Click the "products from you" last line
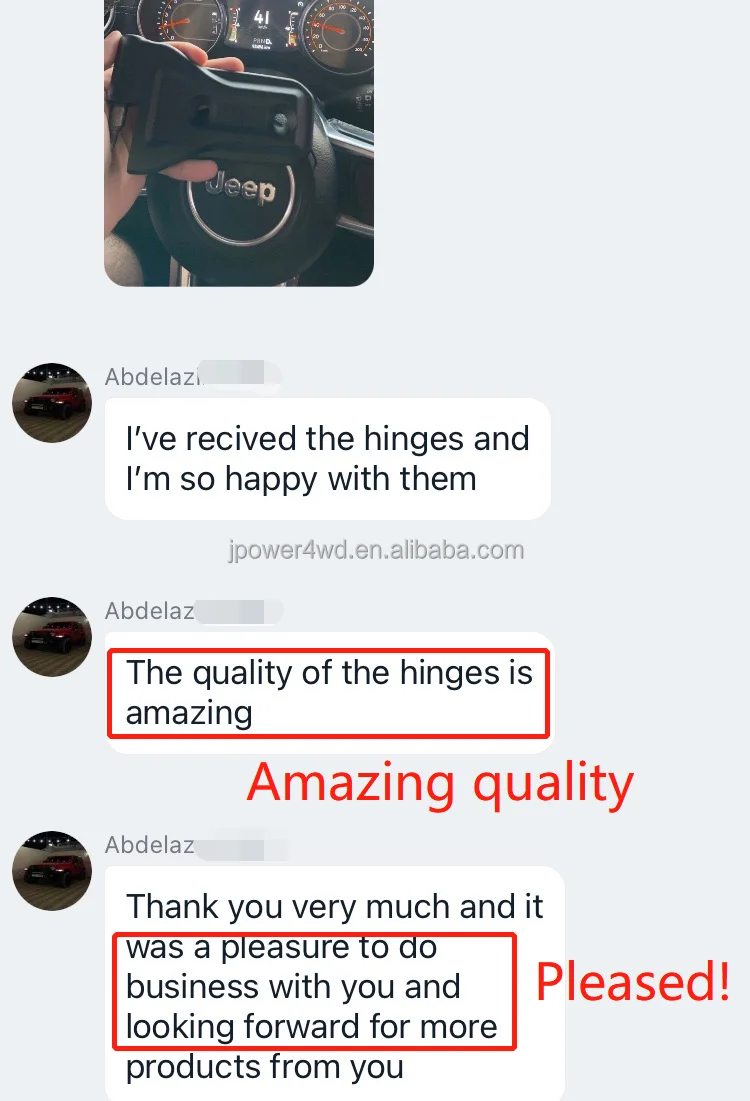This screenshot has width=750, height=1101. pyautogui.click(x=265, y=1067)
